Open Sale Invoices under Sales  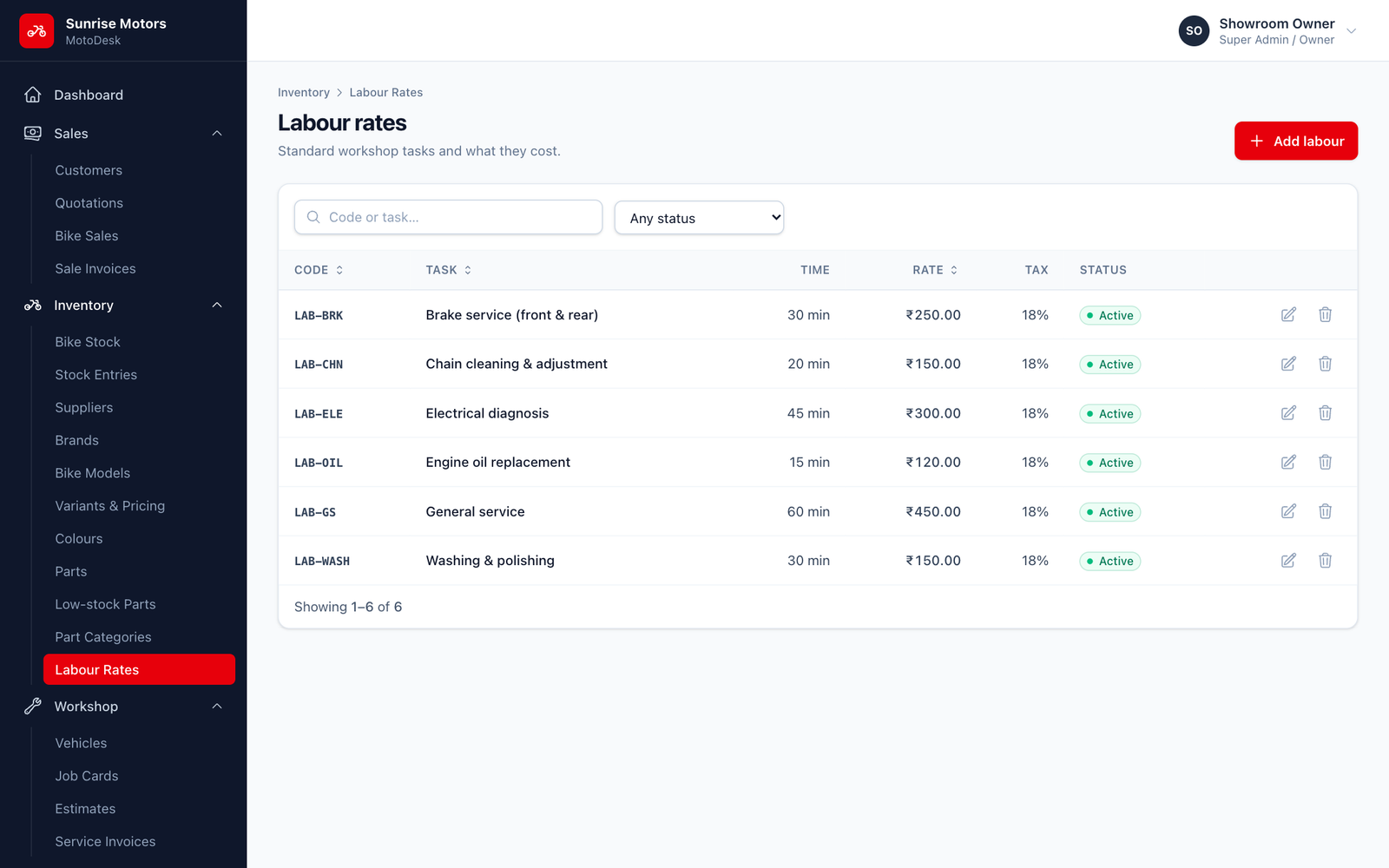pos(139,268)
